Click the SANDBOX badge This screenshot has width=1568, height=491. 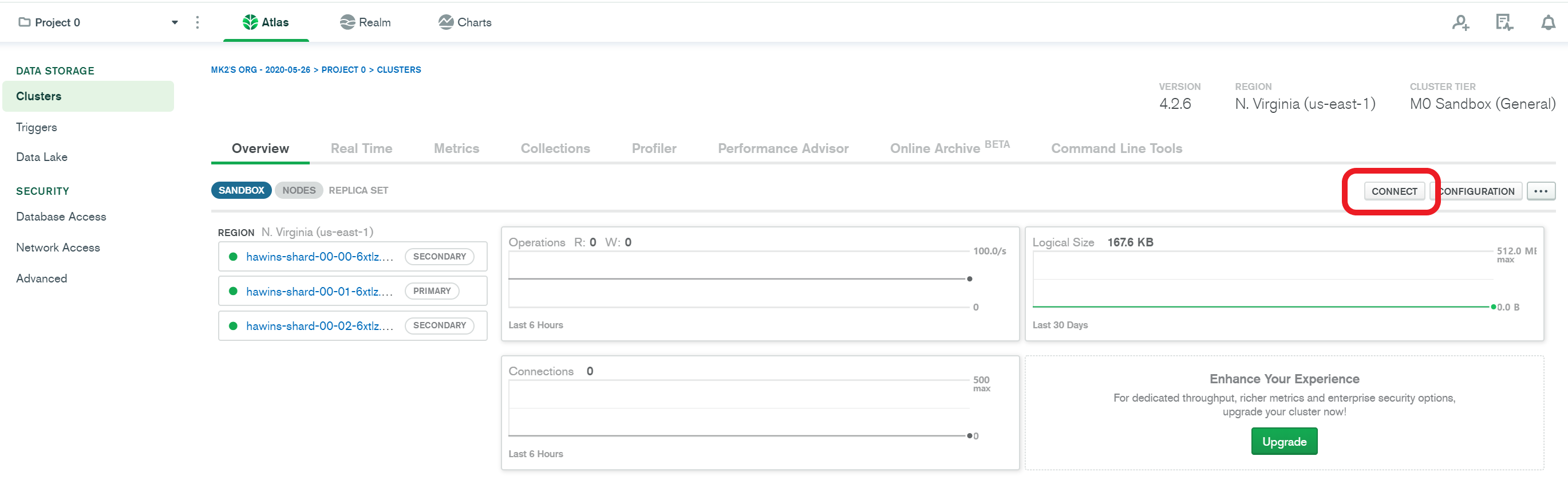click(241, 191)
